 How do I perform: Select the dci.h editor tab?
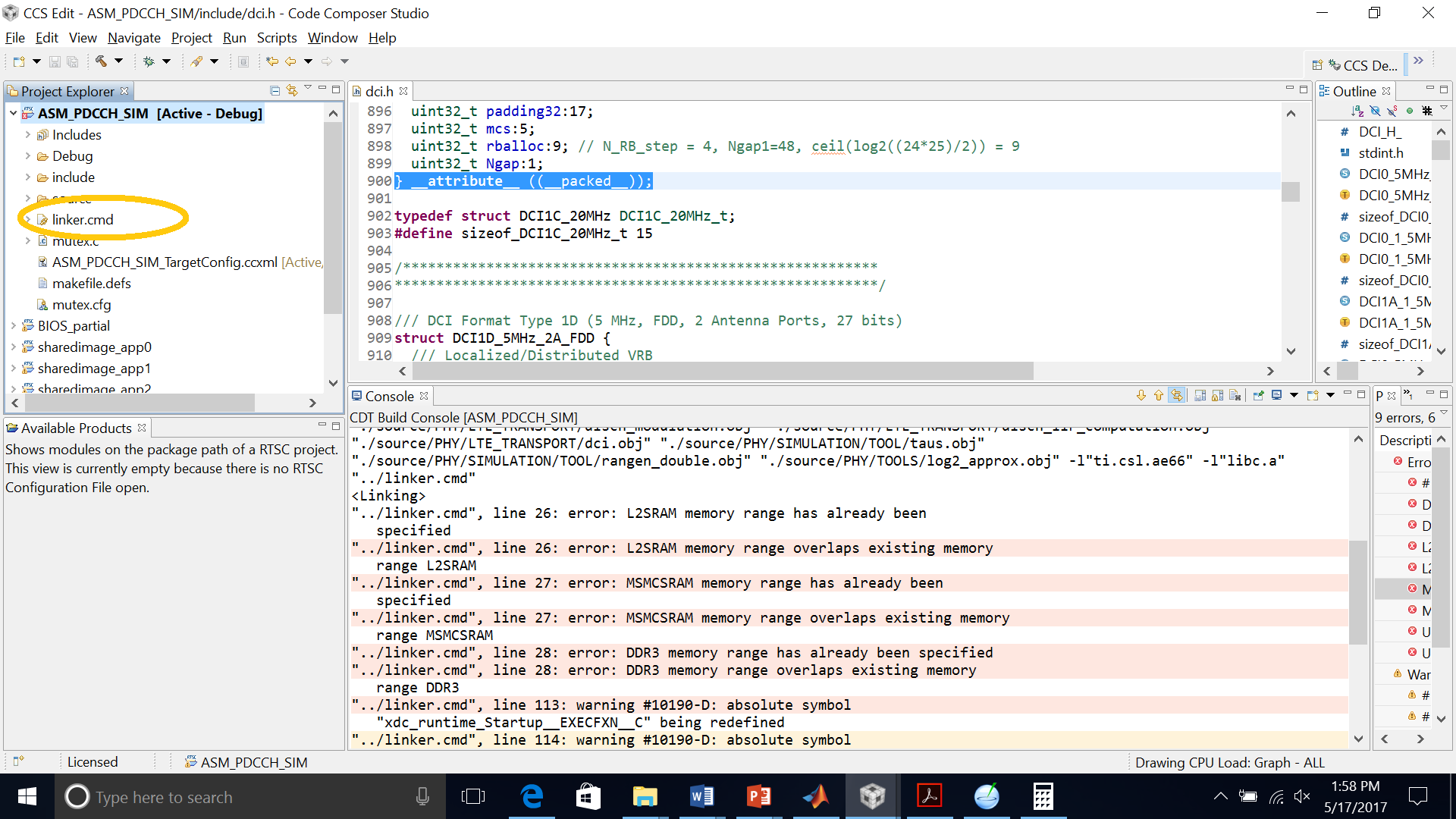point(379,91)
